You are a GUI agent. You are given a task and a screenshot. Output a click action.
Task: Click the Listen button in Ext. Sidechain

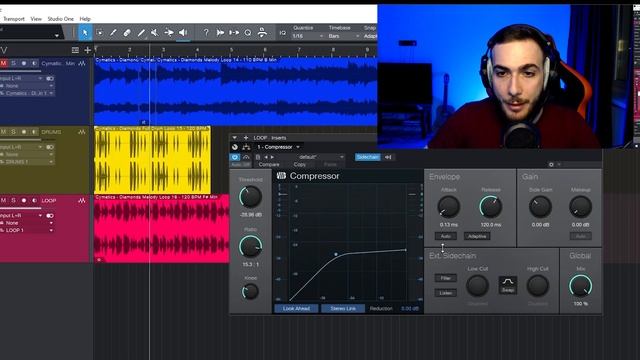coord(445,293)
